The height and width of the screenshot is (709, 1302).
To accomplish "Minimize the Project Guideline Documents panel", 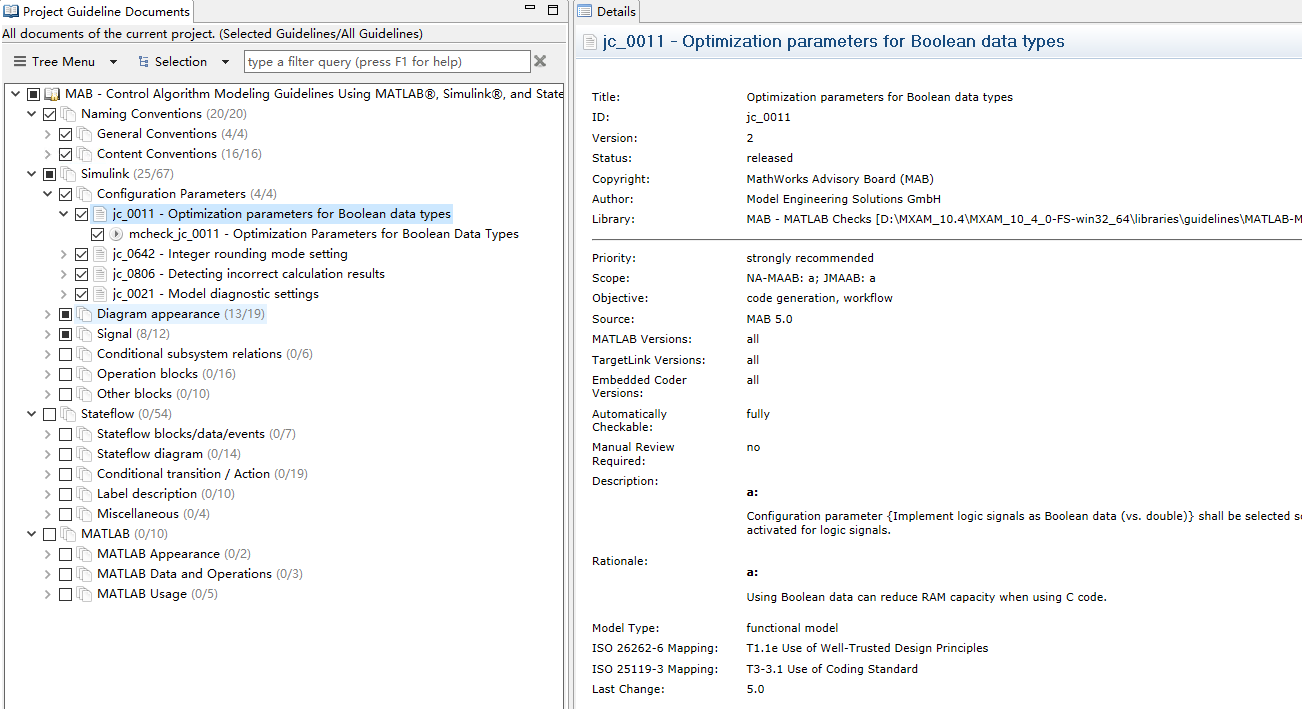I will pos(530,10).
